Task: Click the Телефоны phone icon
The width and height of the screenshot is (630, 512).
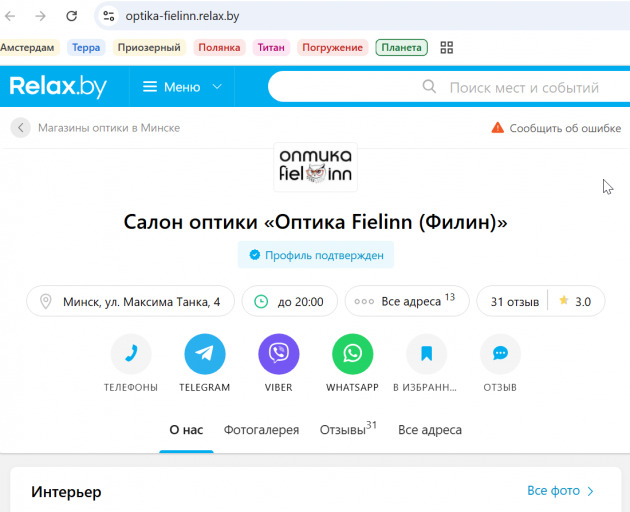Action: (x=131, y=354)
